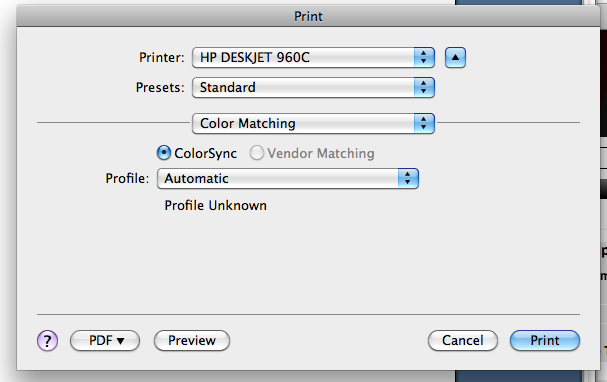Click the blue arrows on the Printer popup
This screenshot has width=607, height=382.
pyautogui.click(x=424, y=58)
